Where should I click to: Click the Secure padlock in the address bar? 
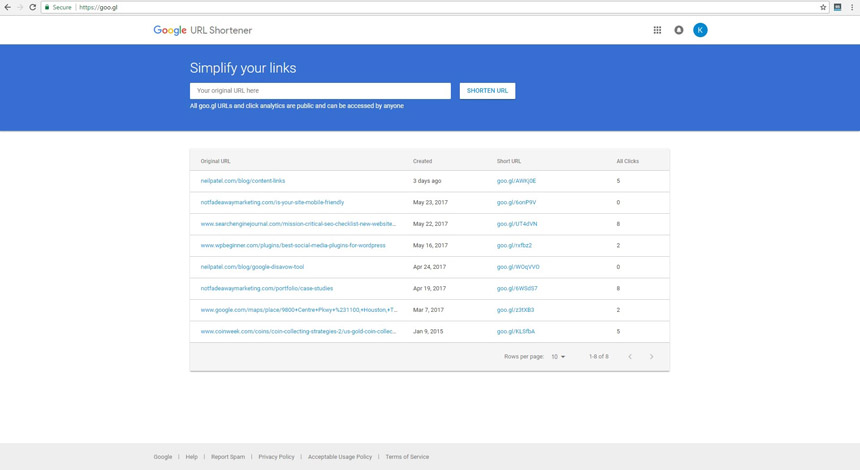point(47,7)
